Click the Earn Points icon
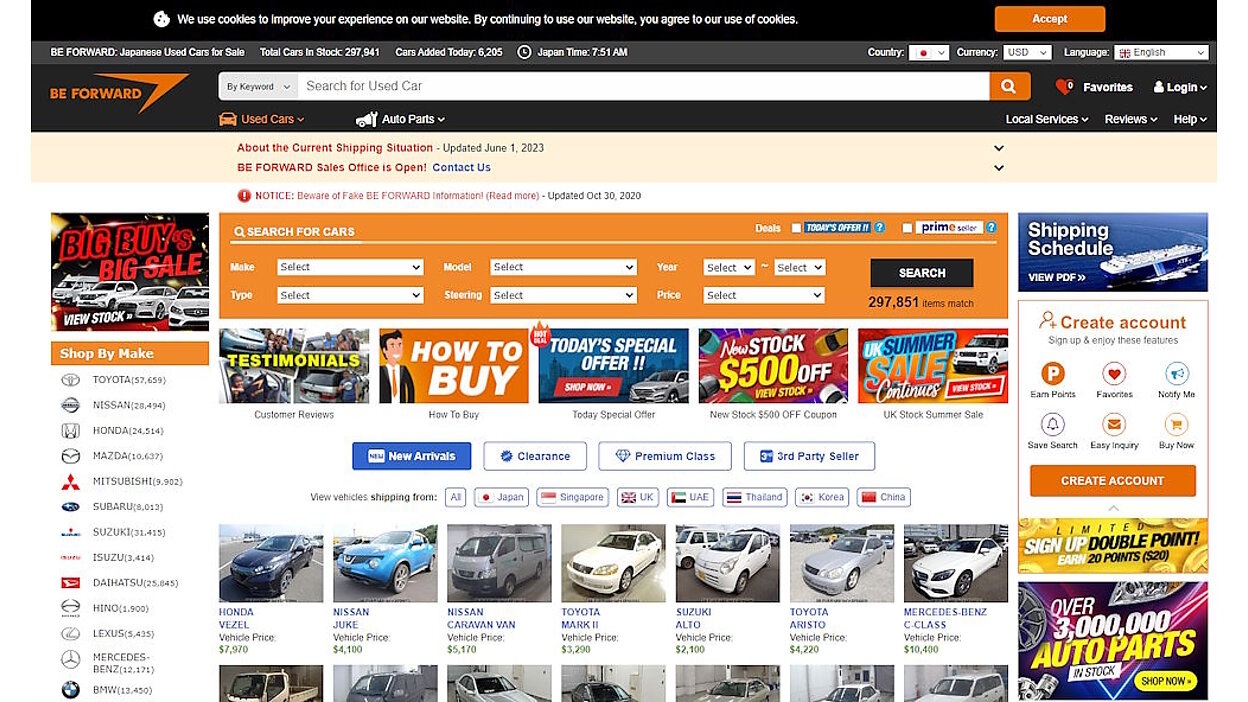The width and height of the screenshot is (1248, 702). (1053, 374)
